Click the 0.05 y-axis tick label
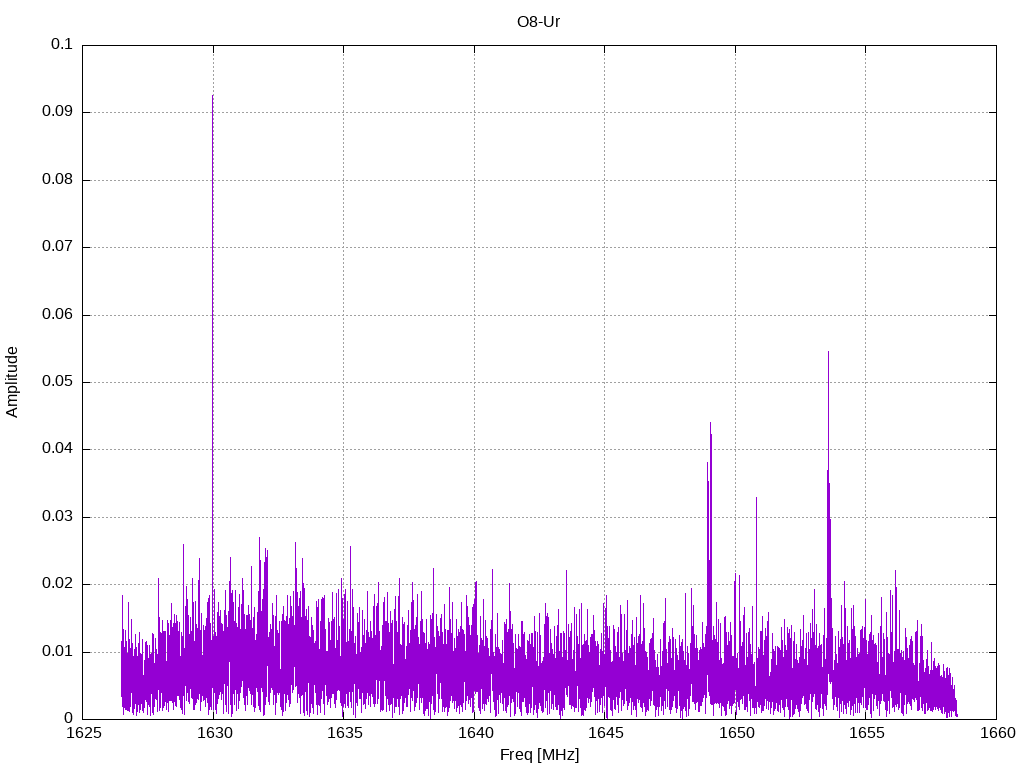 (x=58, y=382)
